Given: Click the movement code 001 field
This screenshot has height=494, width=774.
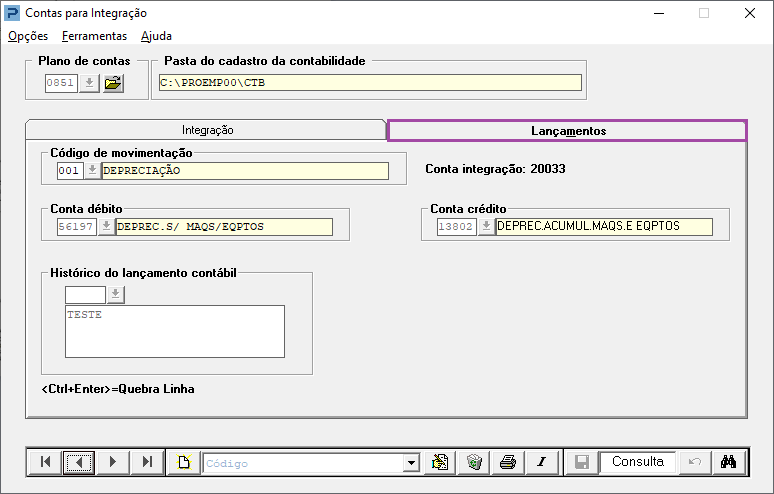Looking at the screenshot, I should coord(70,171).
